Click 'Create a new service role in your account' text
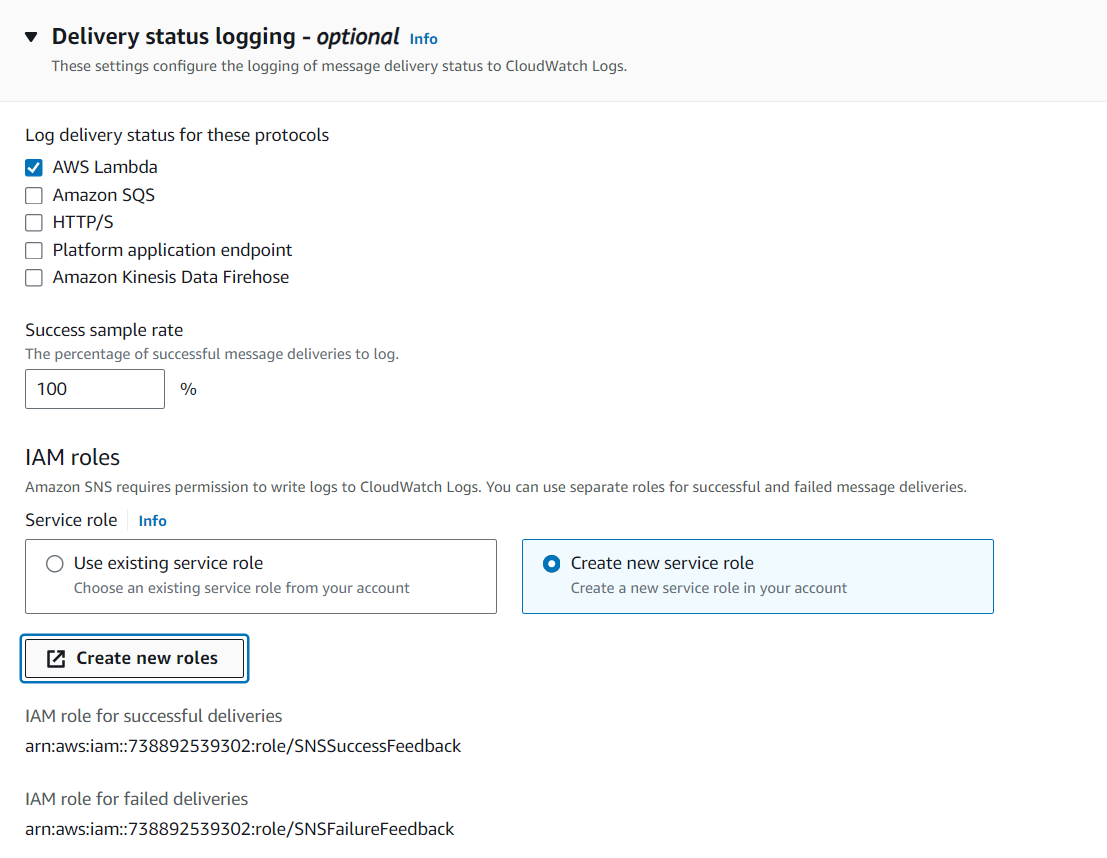 (709, 588)
